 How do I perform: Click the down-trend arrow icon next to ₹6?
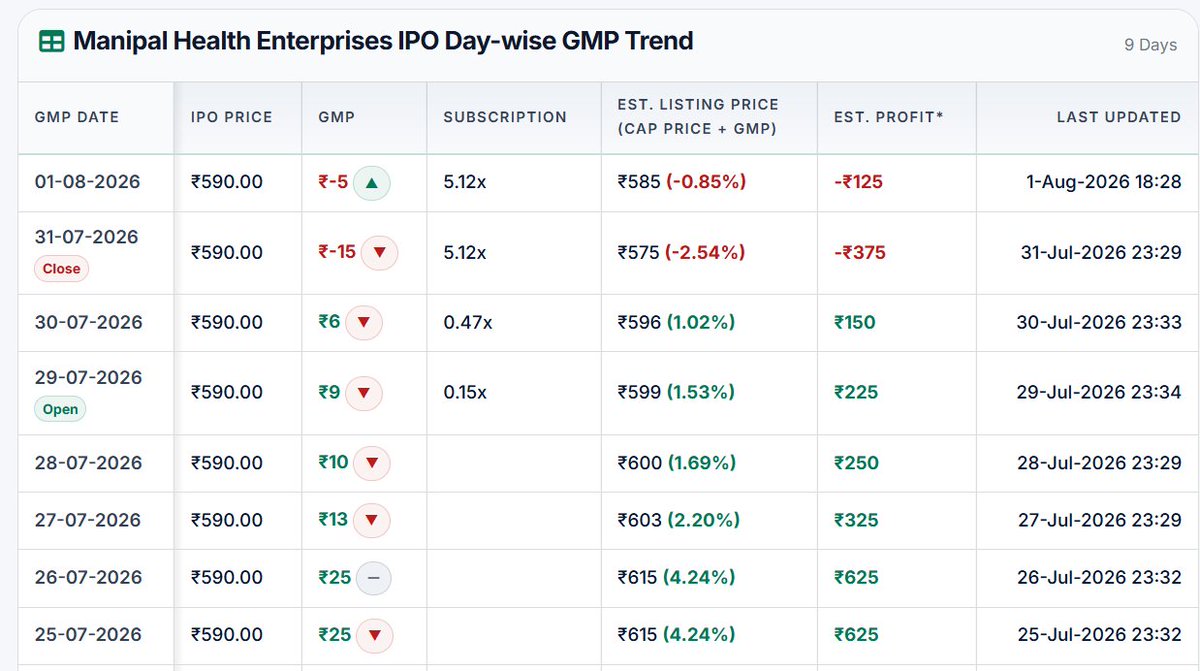click(x=364, y=323)
